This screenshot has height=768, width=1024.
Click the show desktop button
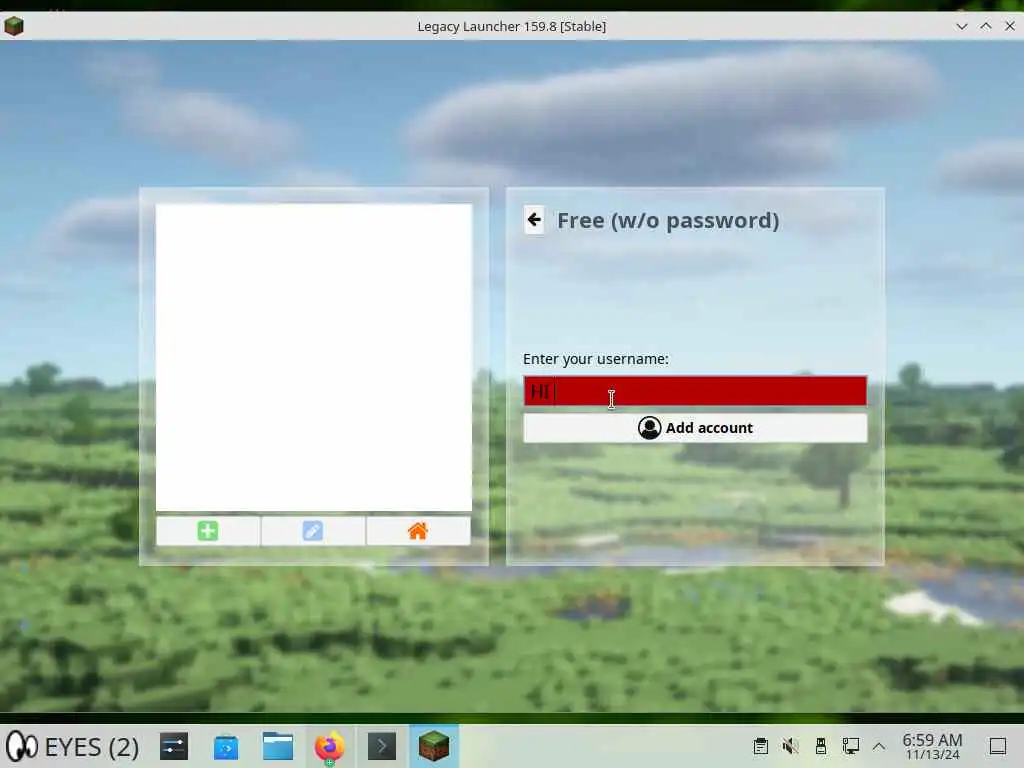[998, 746]
